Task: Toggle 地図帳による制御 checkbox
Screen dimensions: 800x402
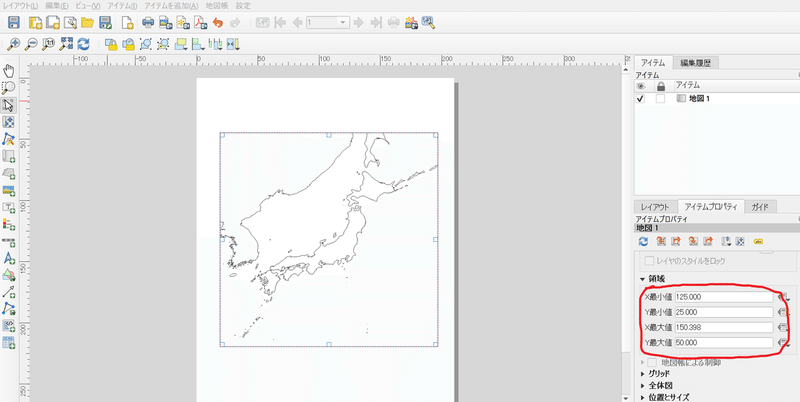Action: pos(651,363)
